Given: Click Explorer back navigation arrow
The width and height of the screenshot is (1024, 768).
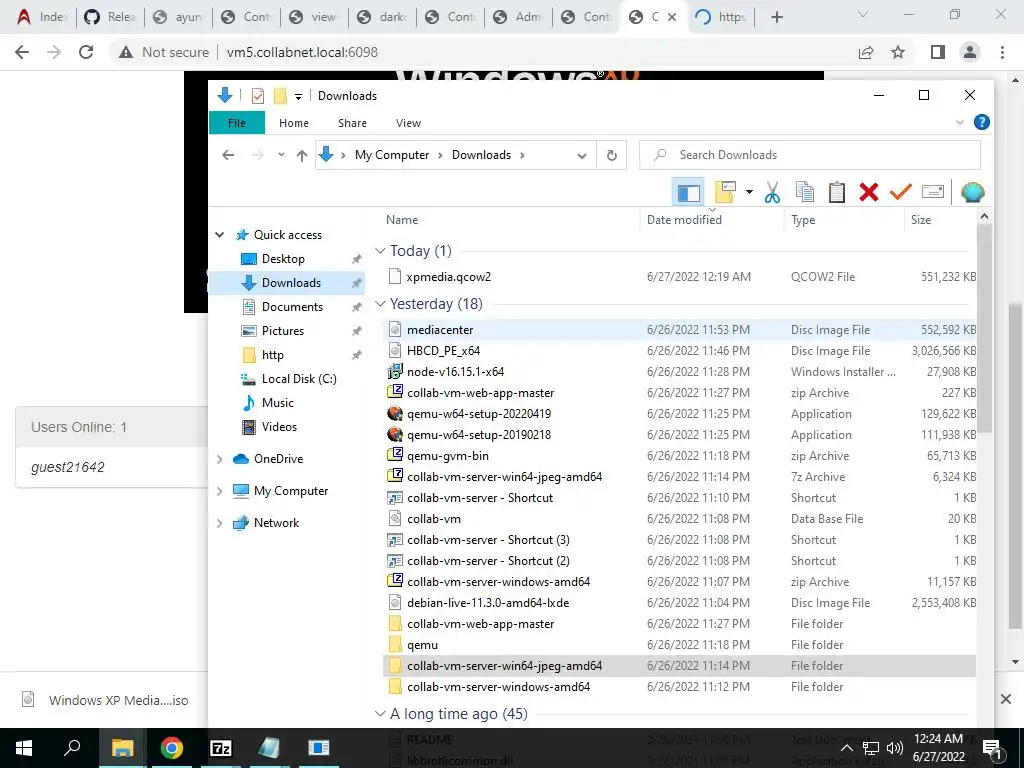Looking at the screenshot, I should pos(228,155).
